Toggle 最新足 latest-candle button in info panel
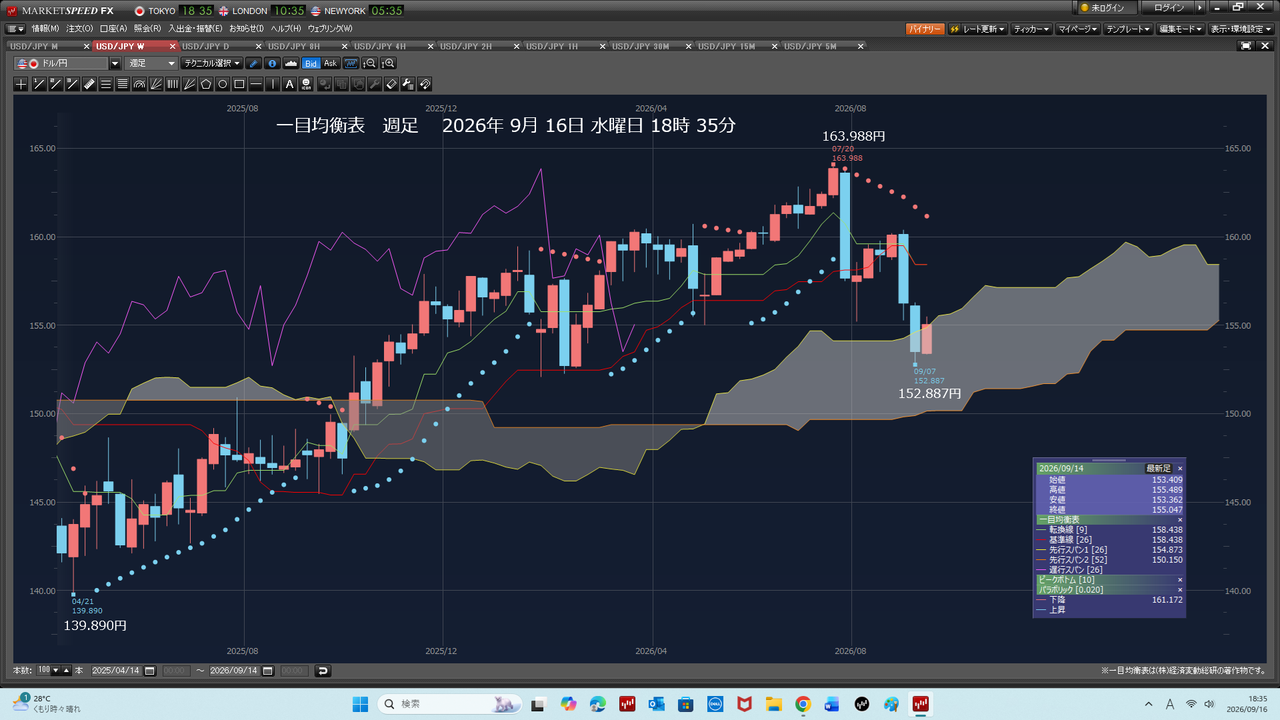The height and width of the screenshot is (720, 1280). pos(1158,468)
